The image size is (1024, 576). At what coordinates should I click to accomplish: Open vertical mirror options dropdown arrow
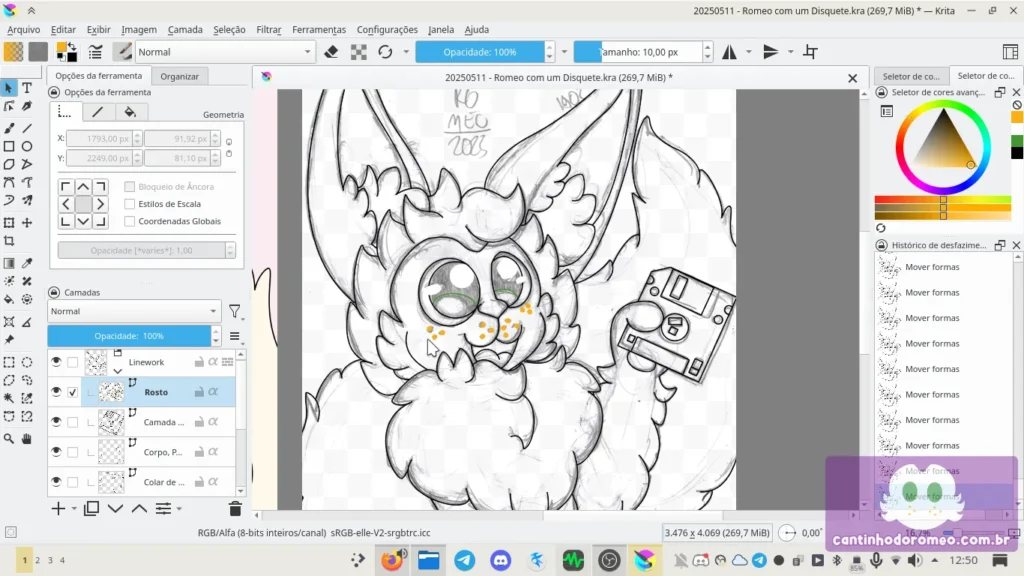(790, 52)
